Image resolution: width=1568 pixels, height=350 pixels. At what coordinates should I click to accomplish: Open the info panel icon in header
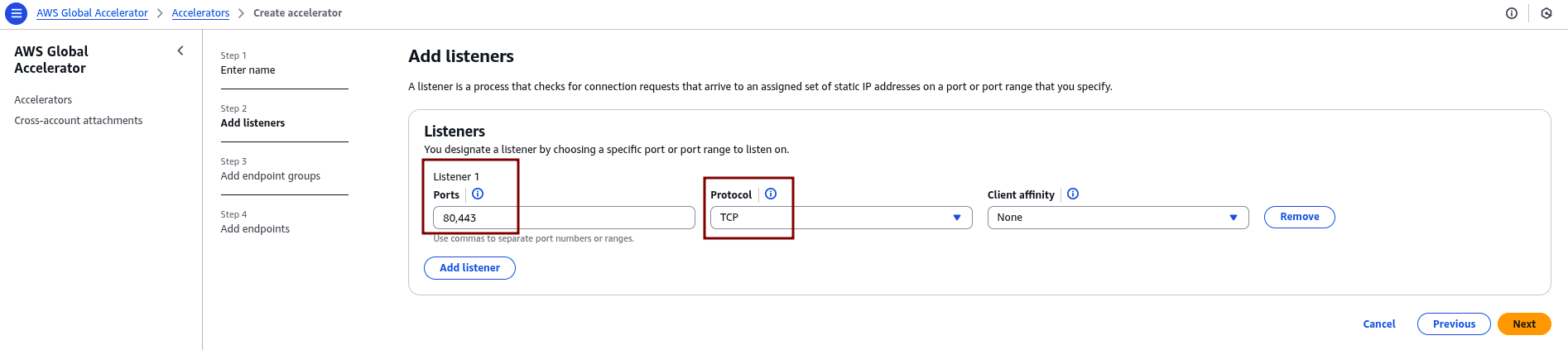[x=1512, y=13]
